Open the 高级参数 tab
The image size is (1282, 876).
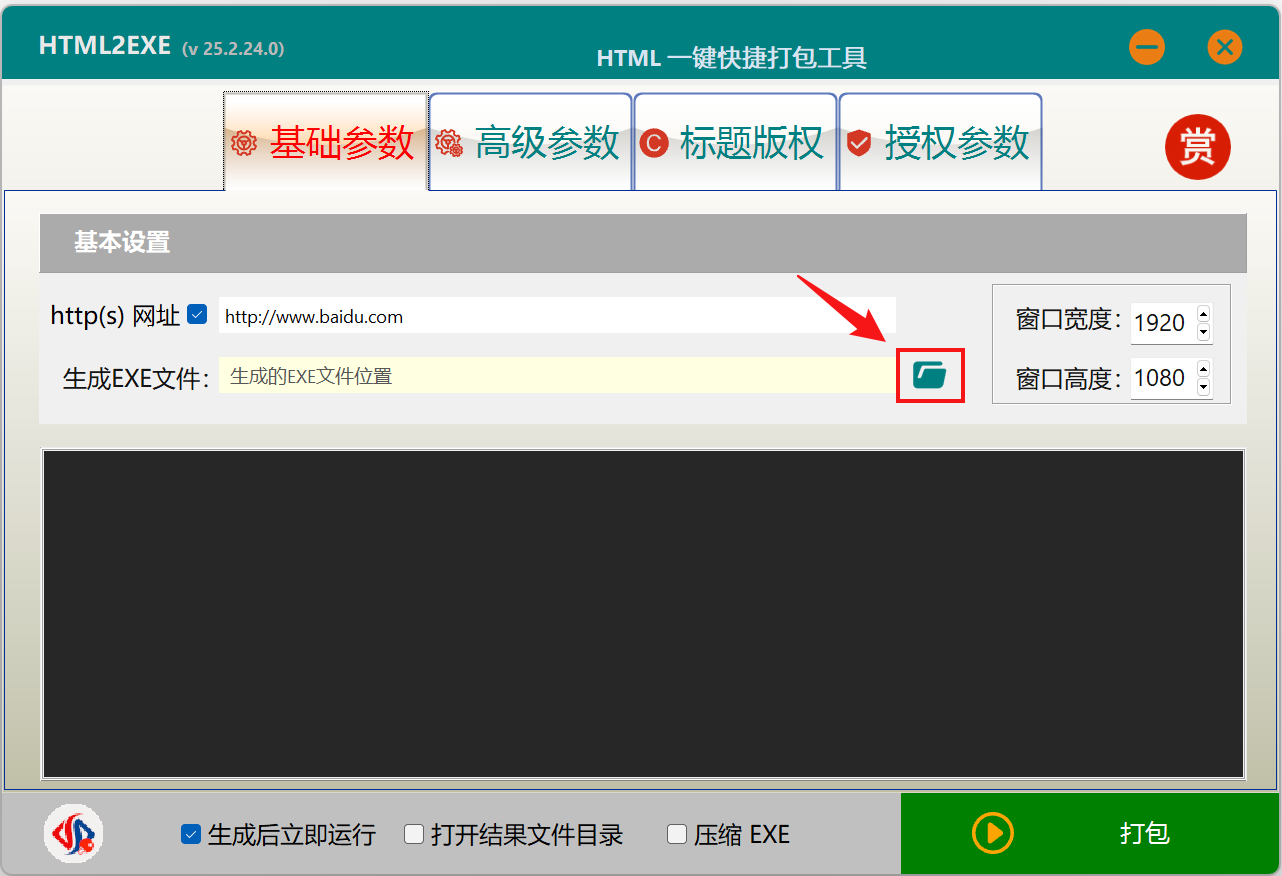pos(531,142)
